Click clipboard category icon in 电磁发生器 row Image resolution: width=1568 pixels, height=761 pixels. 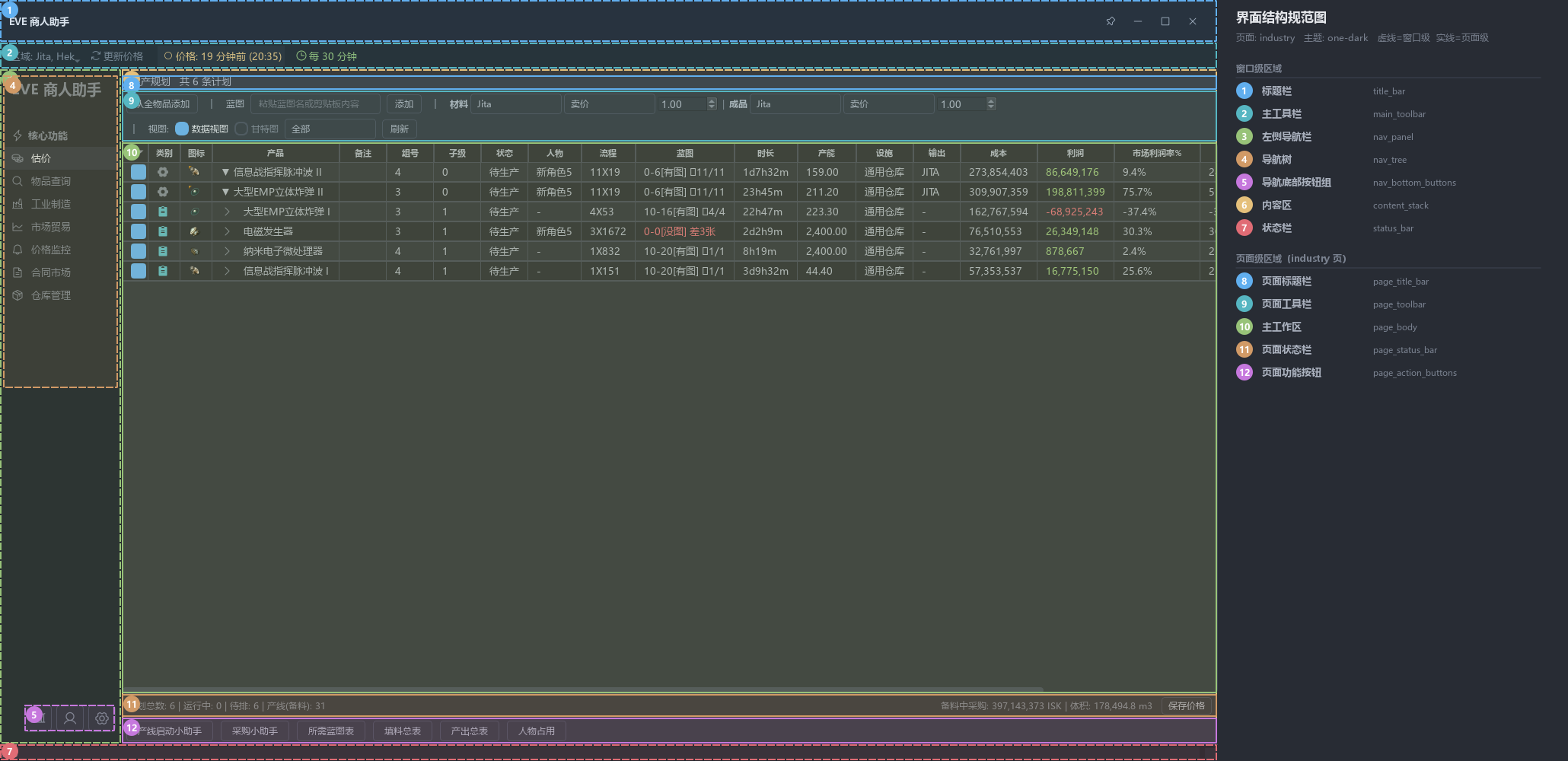pos(163,231)
